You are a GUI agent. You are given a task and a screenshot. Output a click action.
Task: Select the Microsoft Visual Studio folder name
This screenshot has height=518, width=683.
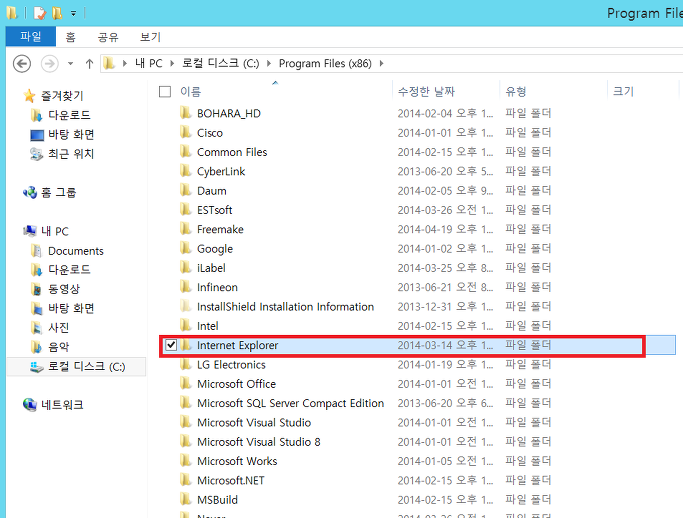254,422
